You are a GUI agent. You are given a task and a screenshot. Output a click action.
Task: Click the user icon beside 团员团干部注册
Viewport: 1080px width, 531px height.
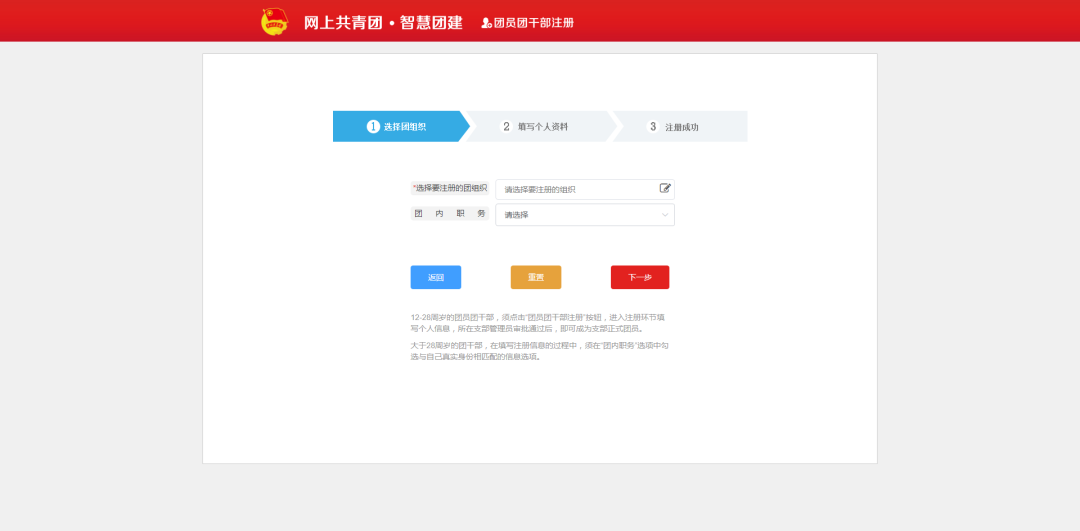point(486,23)
